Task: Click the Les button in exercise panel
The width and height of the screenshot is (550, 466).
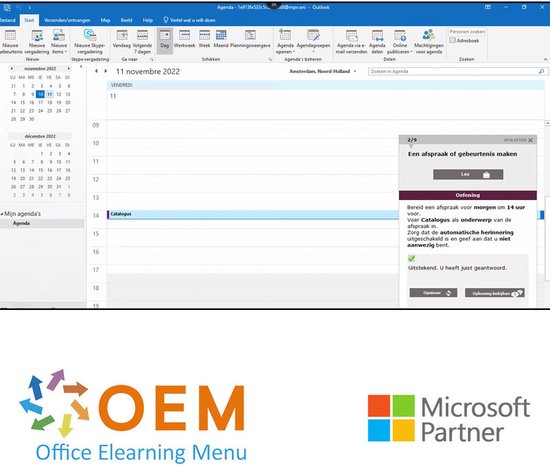Action: 468,174
